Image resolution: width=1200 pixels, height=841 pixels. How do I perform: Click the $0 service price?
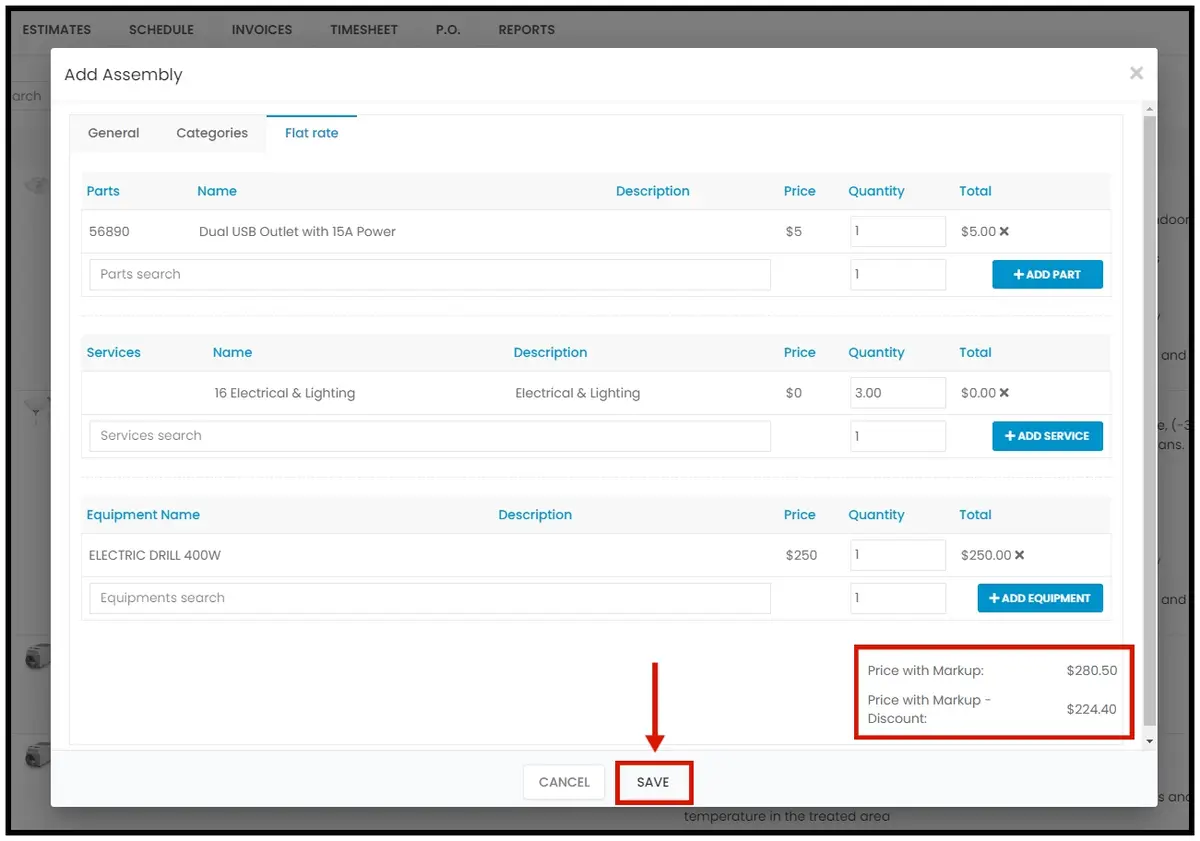tap(794, 393)
